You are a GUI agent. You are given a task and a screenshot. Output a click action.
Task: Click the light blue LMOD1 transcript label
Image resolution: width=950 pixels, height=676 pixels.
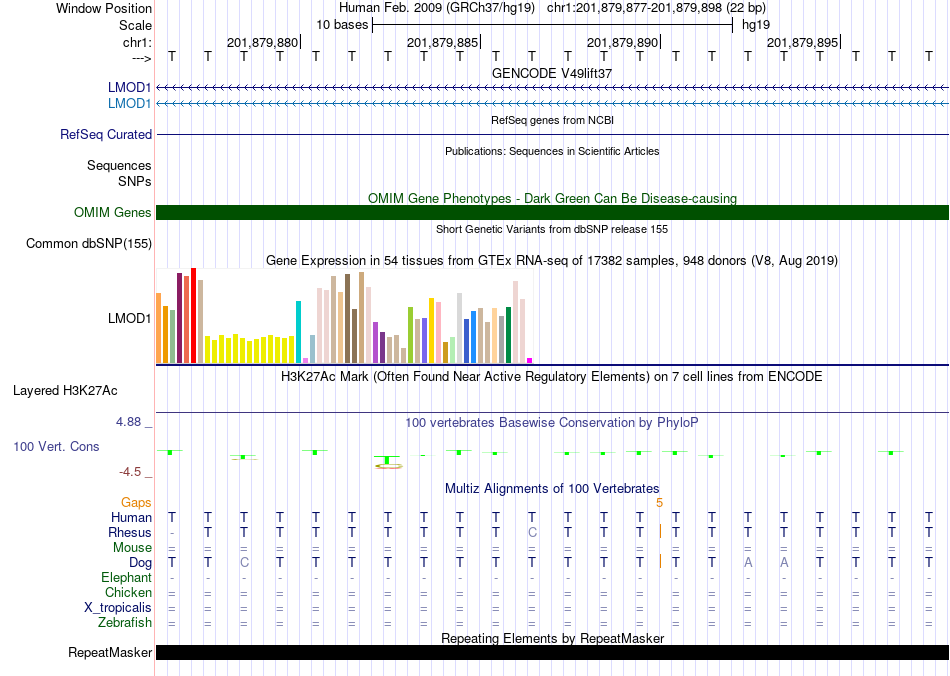[x=129, y=104]
